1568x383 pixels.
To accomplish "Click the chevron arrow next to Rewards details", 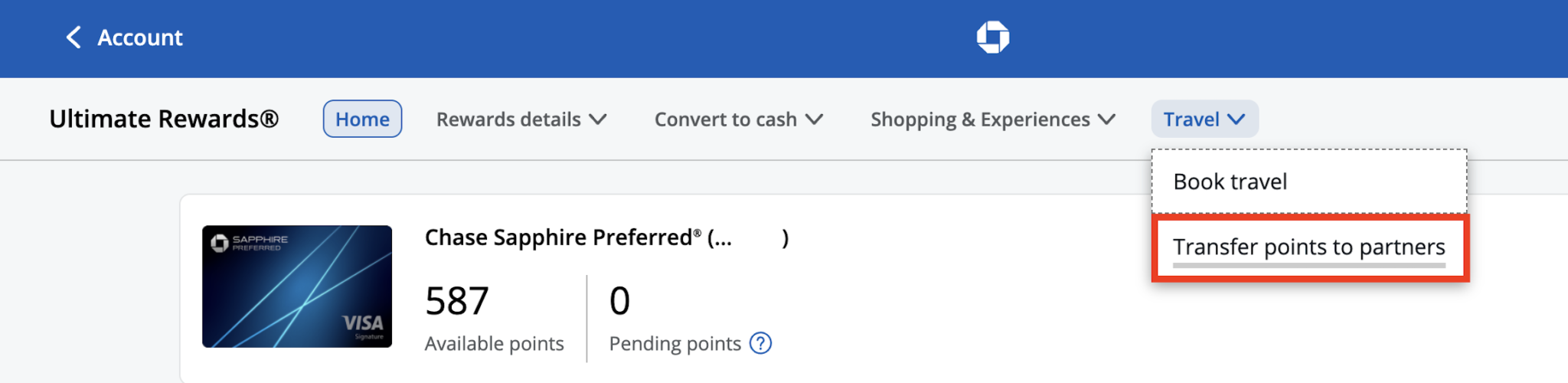I will tap(598, 119).
